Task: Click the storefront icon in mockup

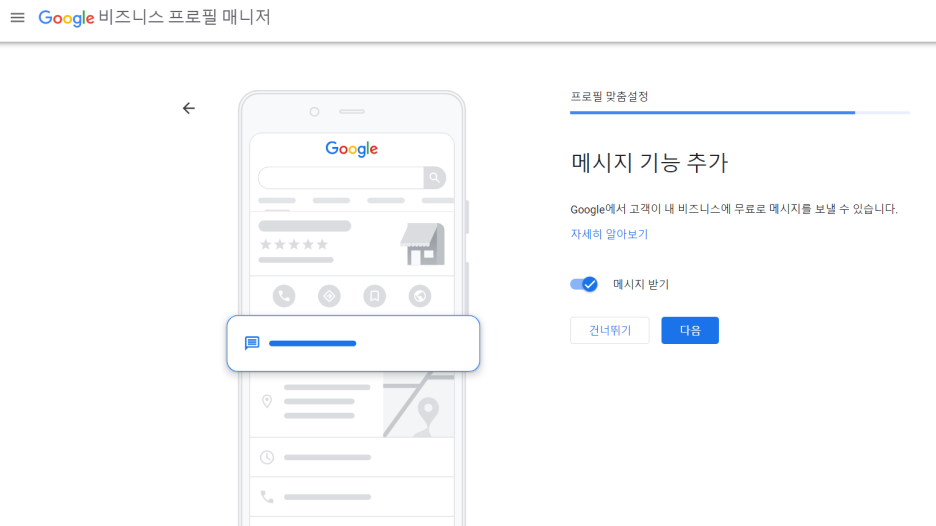Action: pos(423,244)
